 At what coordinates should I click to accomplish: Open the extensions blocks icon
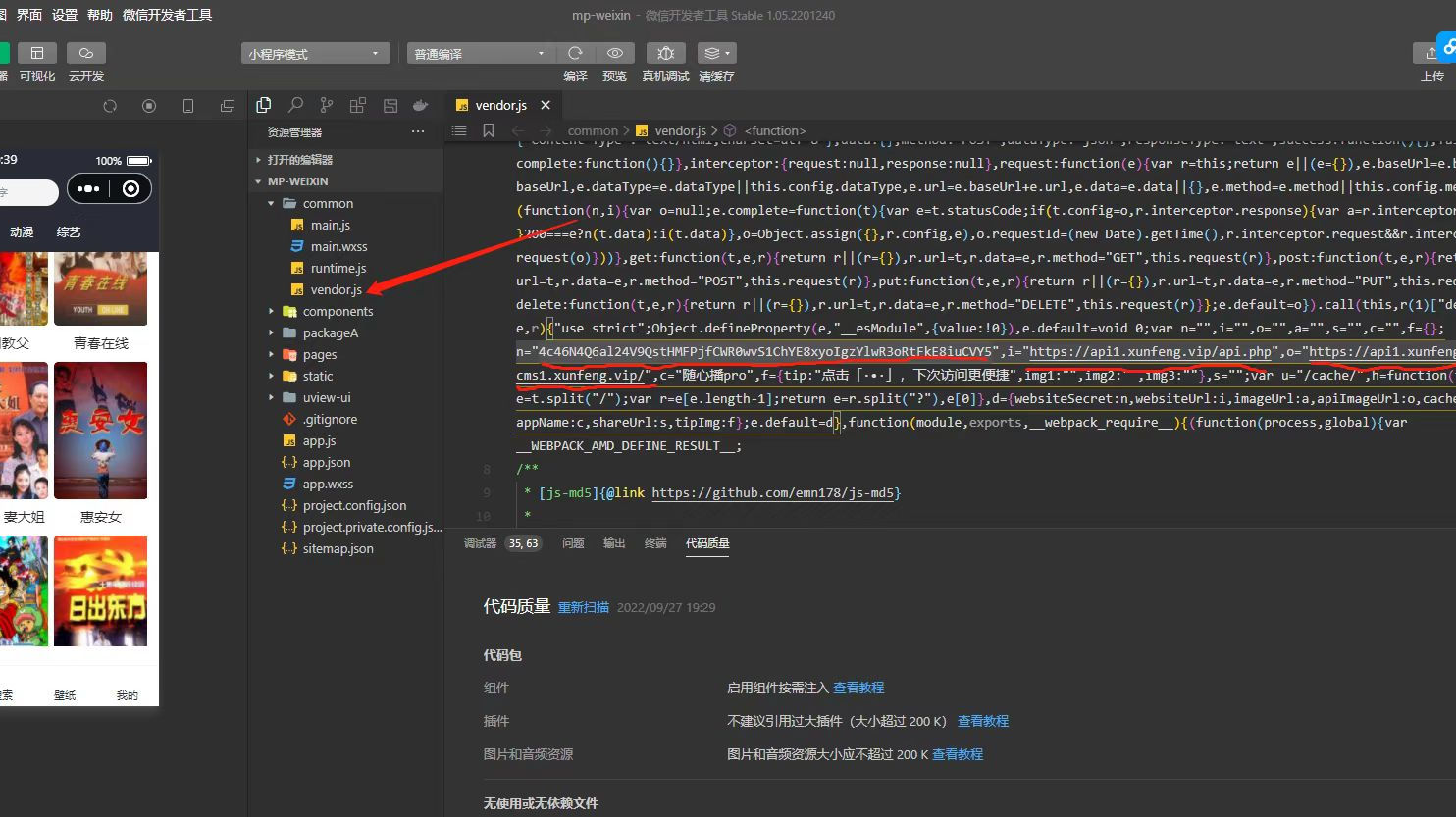(358, 105)
